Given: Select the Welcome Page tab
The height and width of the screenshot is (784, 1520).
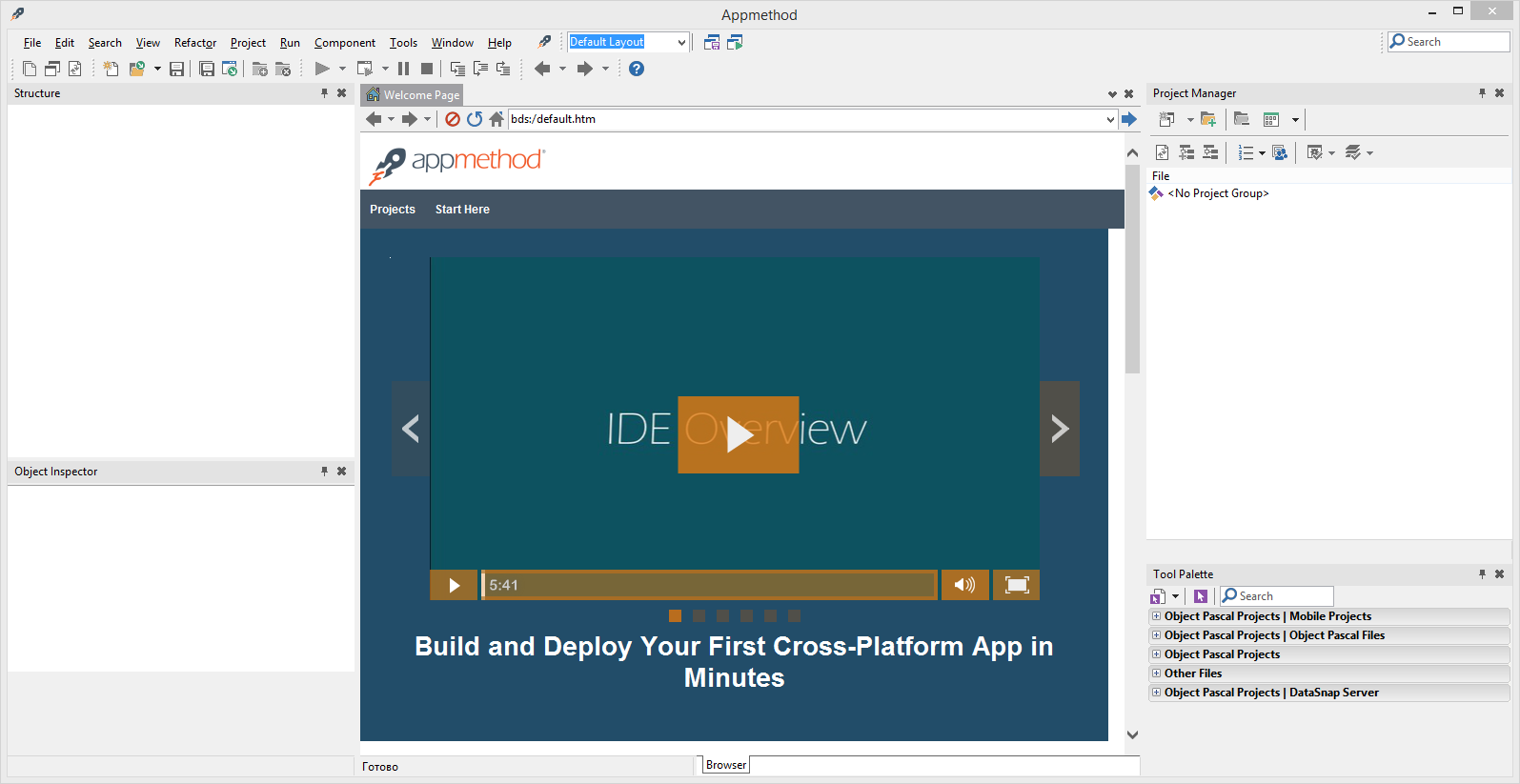Looking at the screenshot, I should [x=413, y=94].
